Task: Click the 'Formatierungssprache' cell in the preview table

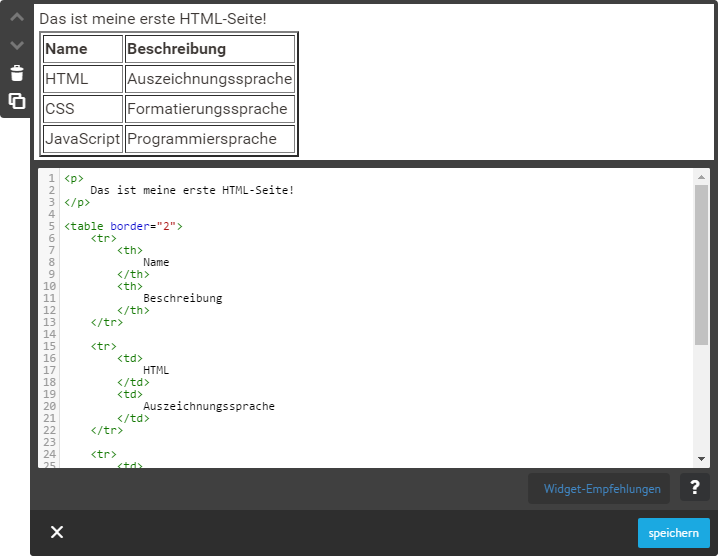Action: 207,109
